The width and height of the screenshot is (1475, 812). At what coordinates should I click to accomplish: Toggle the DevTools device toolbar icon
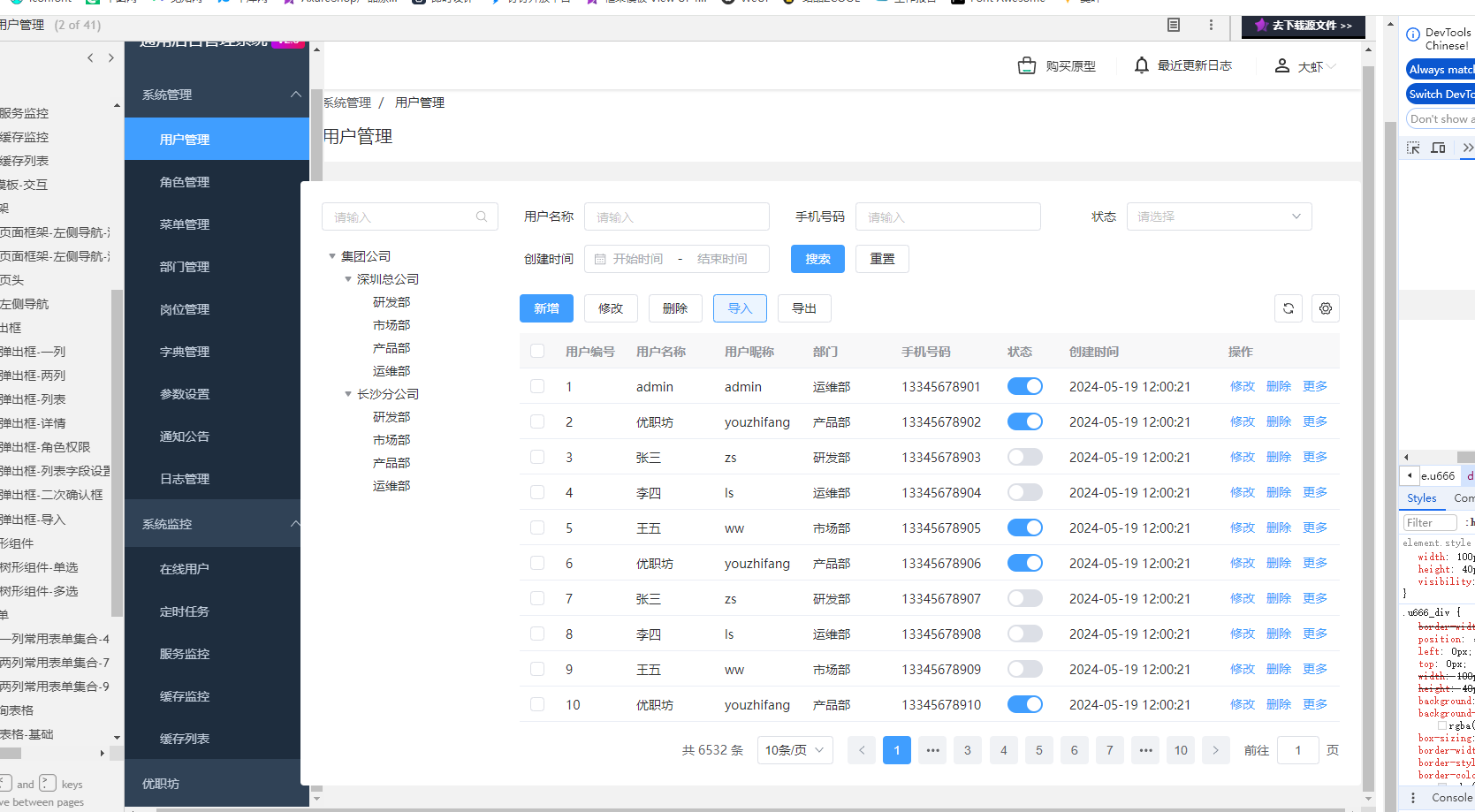click(1438, 148)
